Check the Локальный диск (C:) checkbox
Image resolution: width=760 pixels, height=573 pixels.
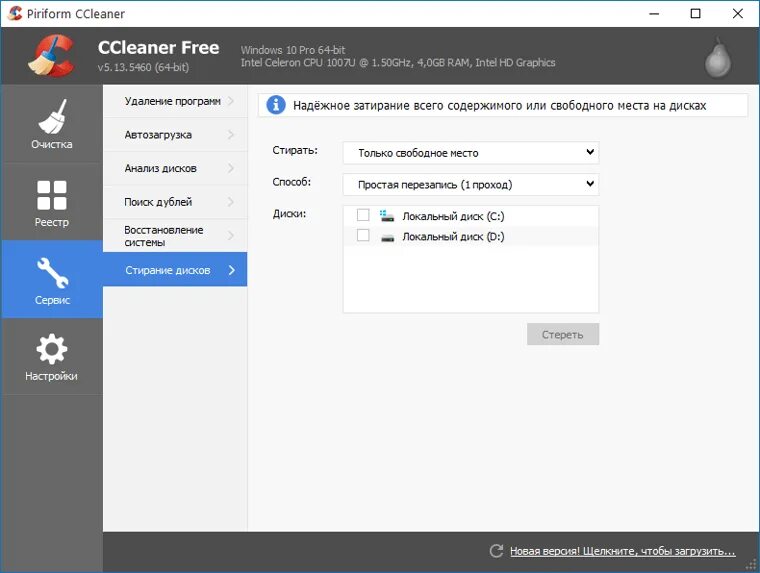point(363,215)
